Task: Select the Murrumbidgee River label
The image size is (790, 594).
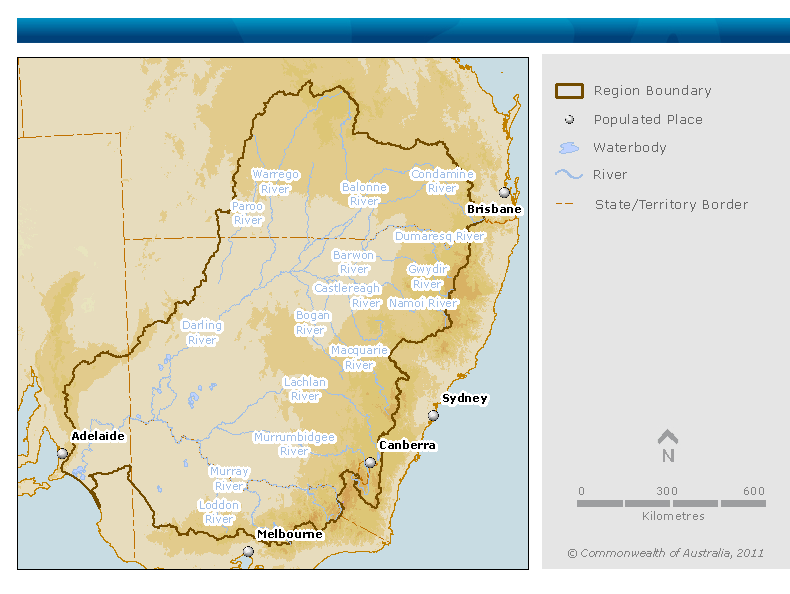Action: (x=294, y=444)
